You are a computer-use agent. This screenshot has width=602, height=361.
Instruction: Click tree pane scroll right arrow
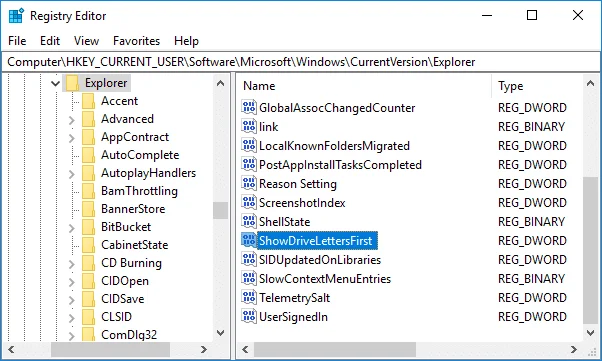pyautogui.click(x=203, y=349)
